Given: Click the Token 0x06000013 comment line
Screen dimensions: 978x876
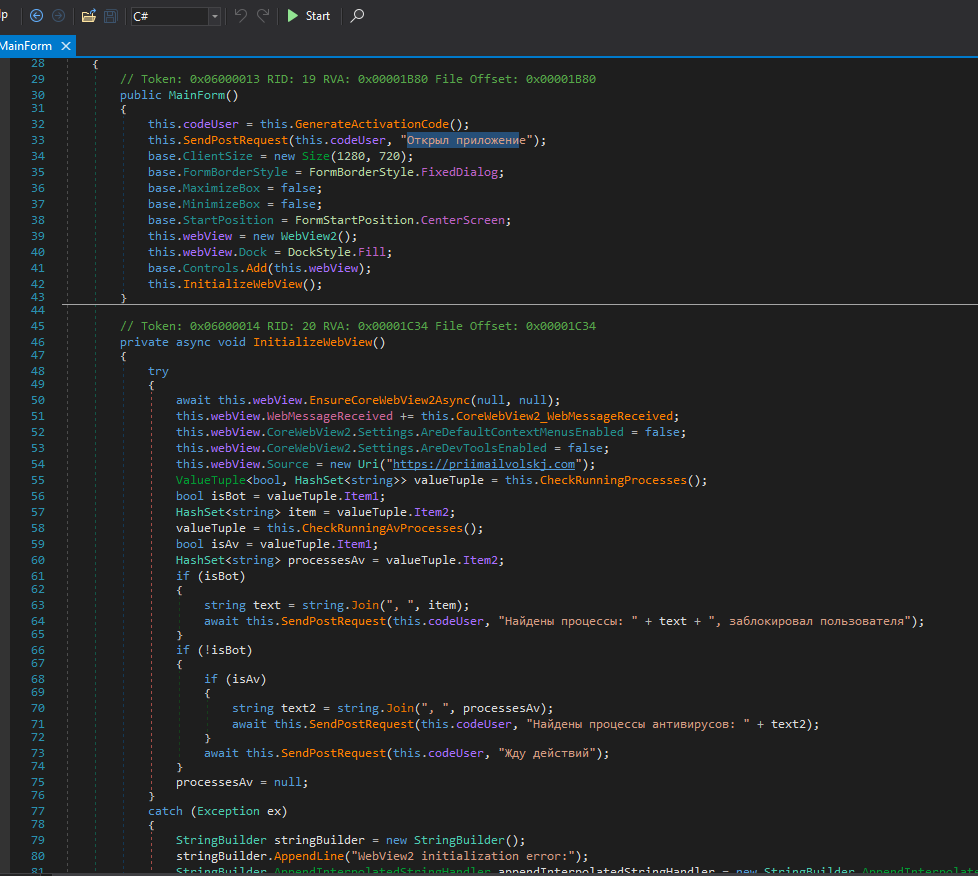Looking at the screenshot, I should (x=357, y=79).
